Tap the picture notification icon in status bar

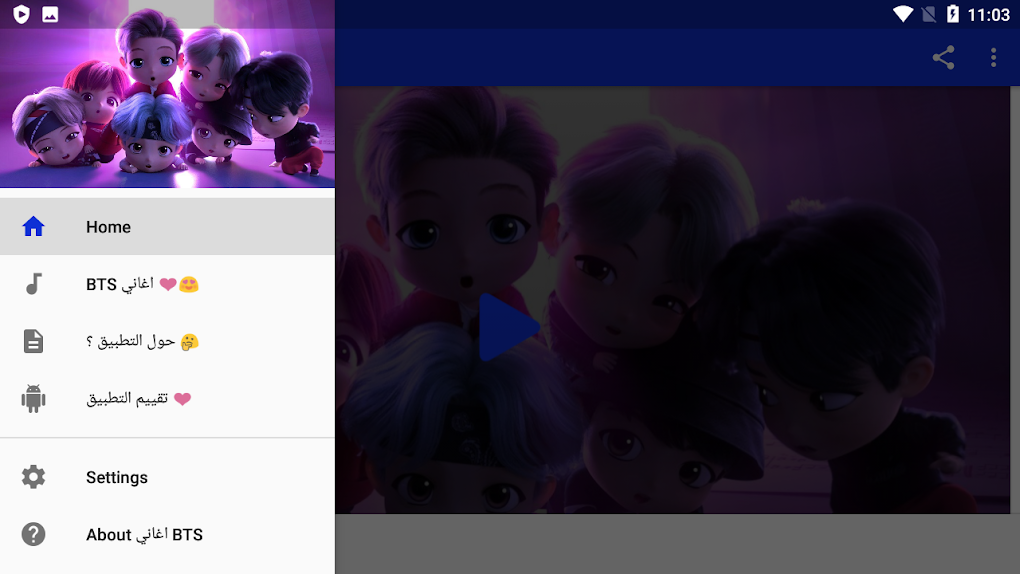point(50,14)
